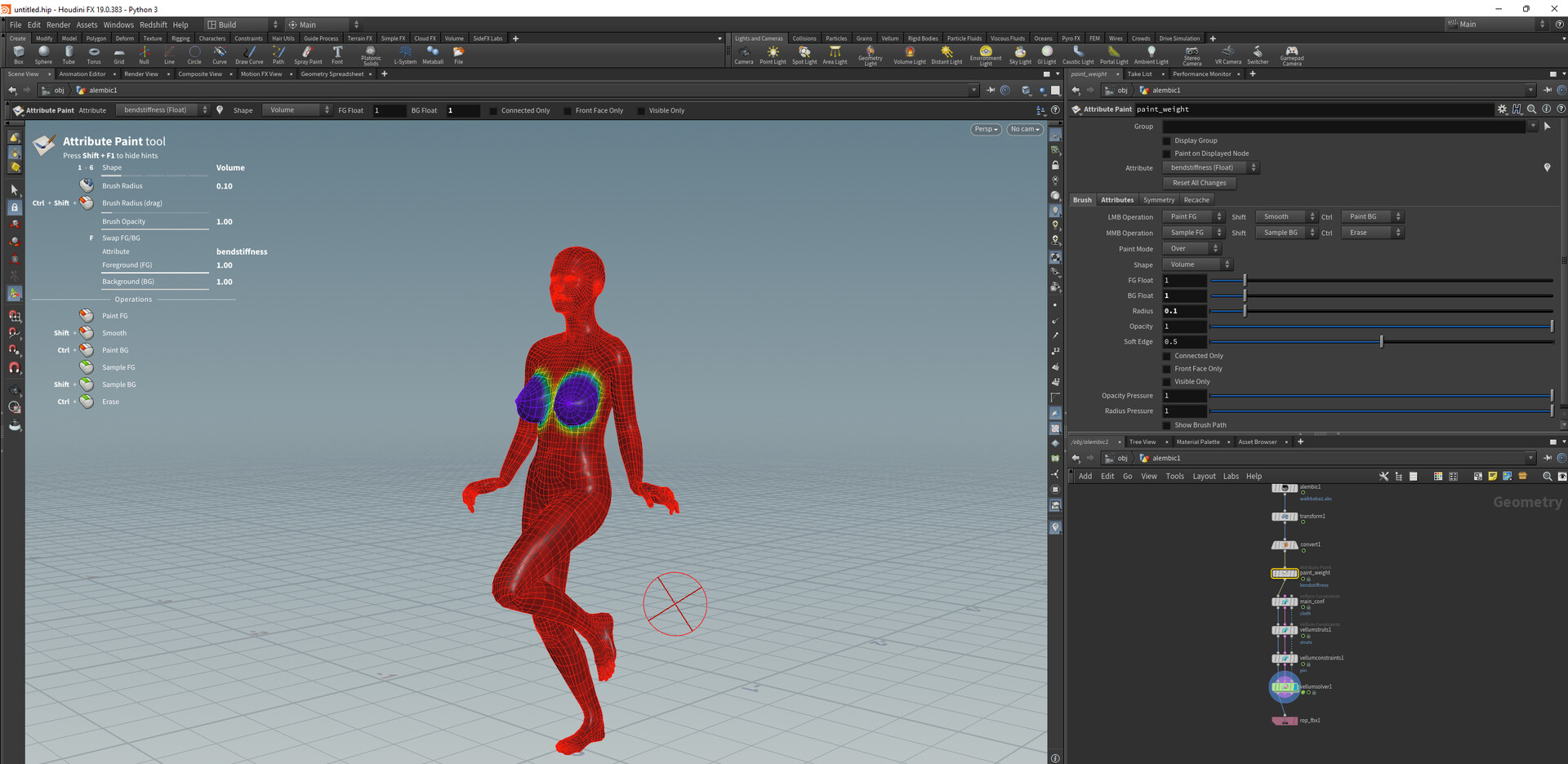Screen dimensions: 1568x764
Task: Select the Spray Paint shelf tool
Action: [x=308, y=54]
